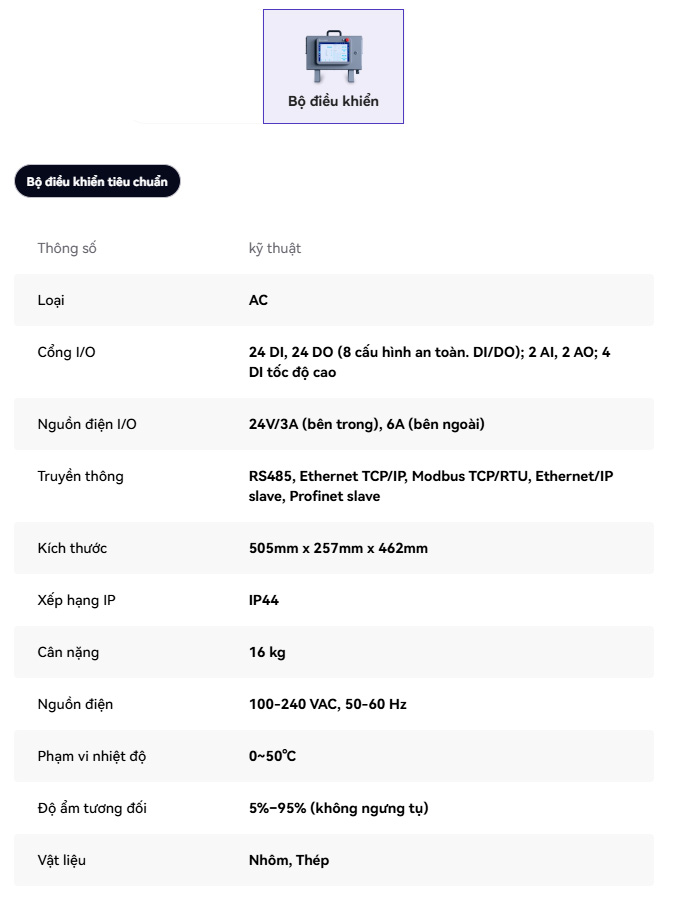Click the "AC" type value
The width and height of the screenshot is (678, 897).
258,300
